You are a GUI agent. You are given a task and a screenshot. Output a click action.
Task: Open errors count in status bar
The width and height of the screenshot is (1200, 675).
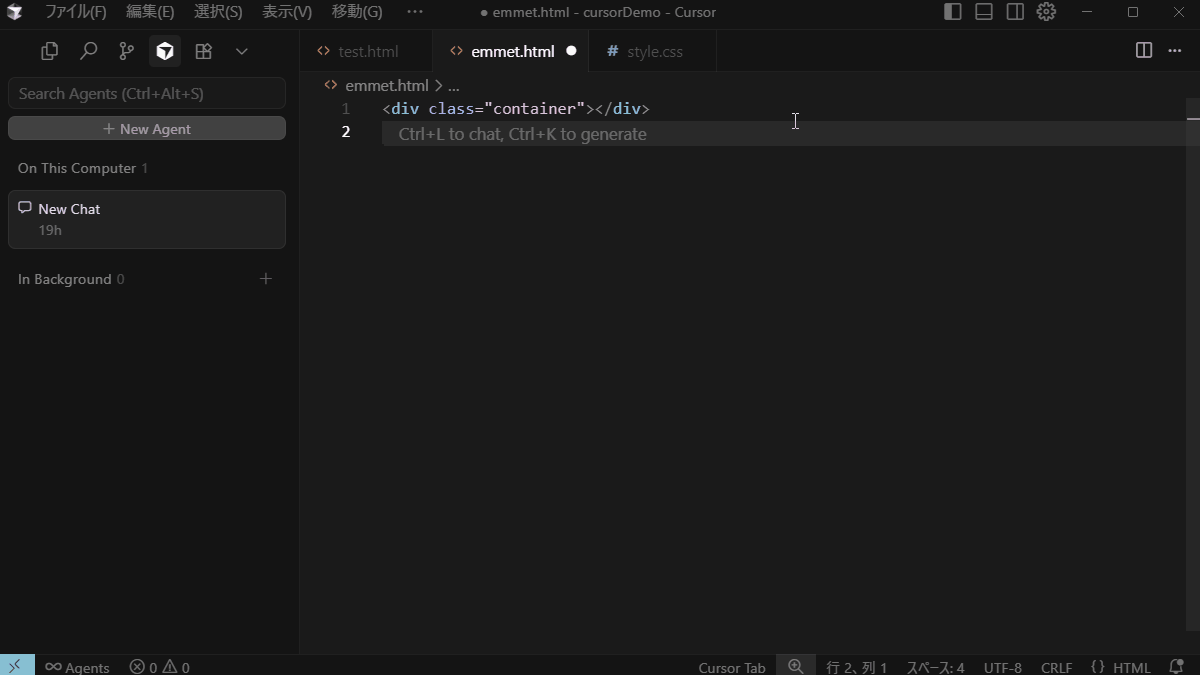(x=143, y=667)
